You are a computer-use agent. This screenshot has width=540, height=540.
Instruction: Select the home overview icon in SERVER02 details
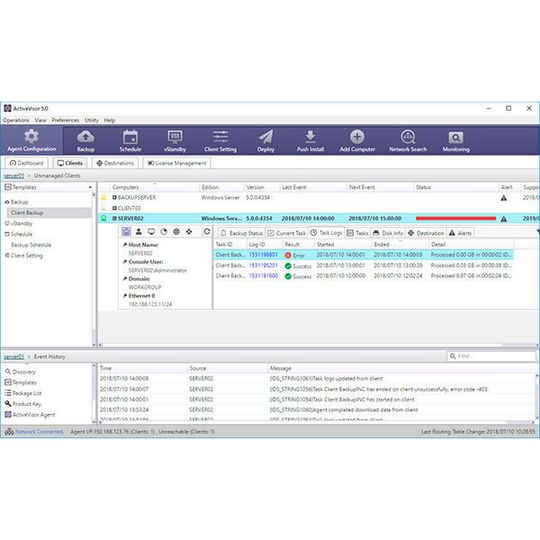(126, 232)
